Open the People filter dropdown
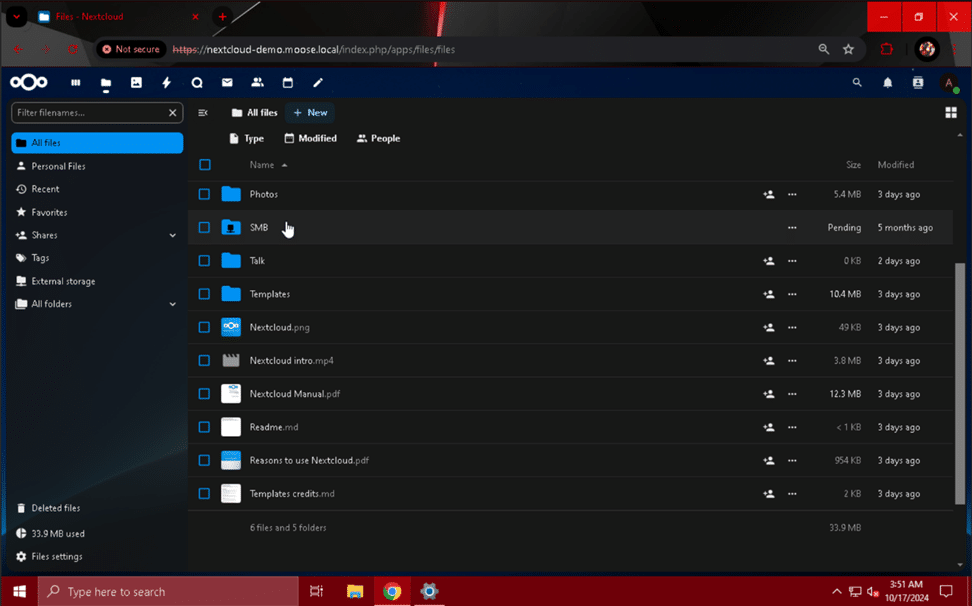 tap(378, 139)
